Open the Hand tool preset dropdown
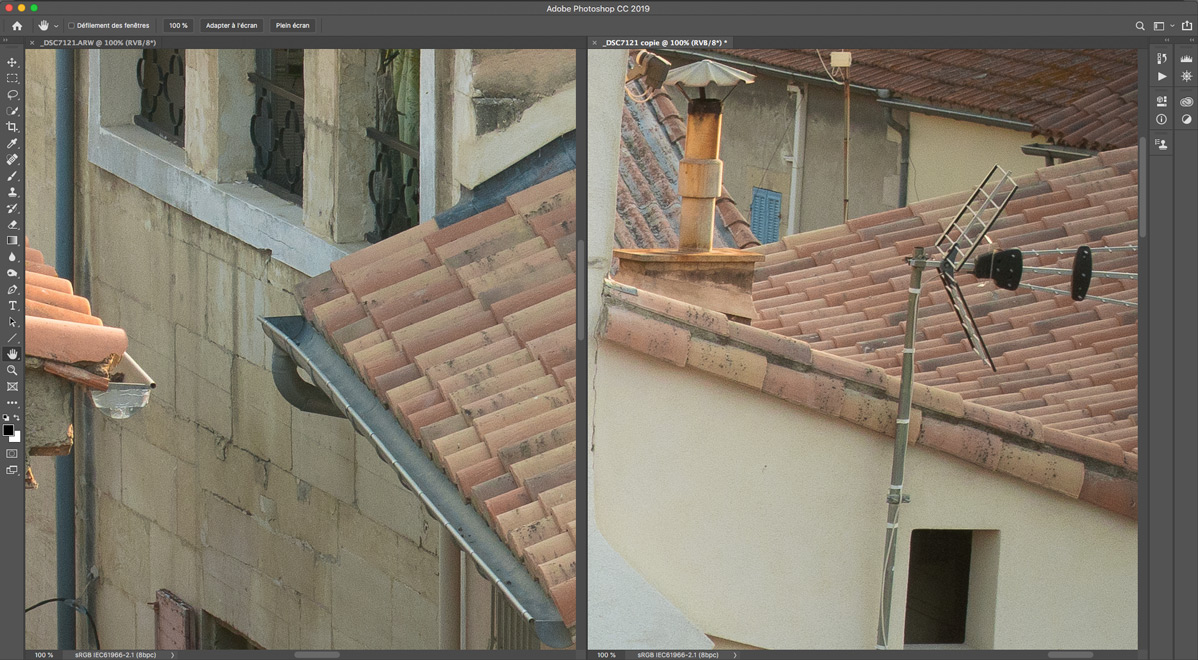Image resolution: width=1198 pixels, height=660 pixels. (x=56, y=25)
